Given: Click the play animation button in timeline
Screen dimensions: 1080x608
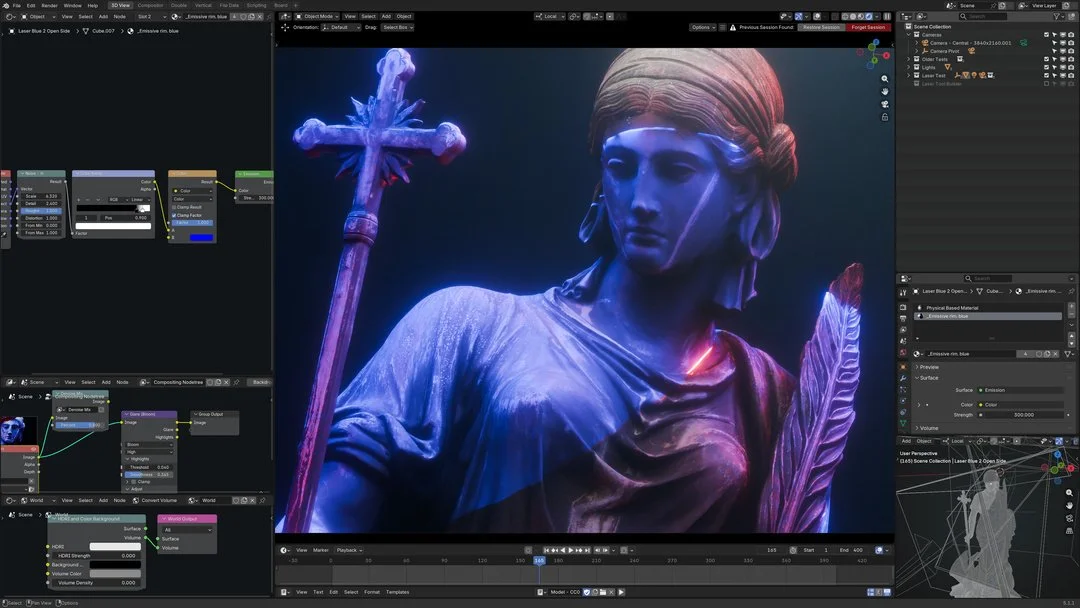Looking at the screenshot, I should pyautogui.click(x=570, y=550).
